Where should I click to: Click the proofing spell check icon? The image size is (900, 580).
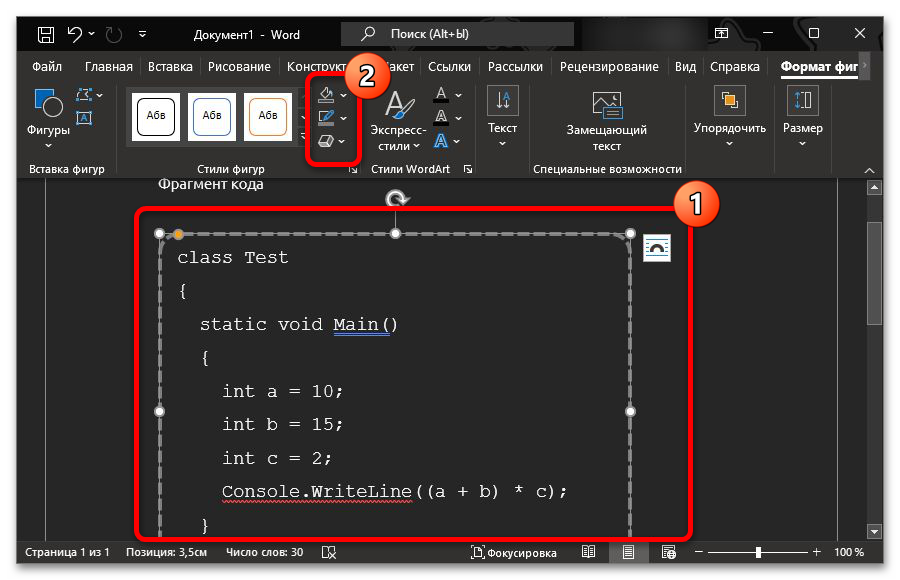click(x=329, y=552)
